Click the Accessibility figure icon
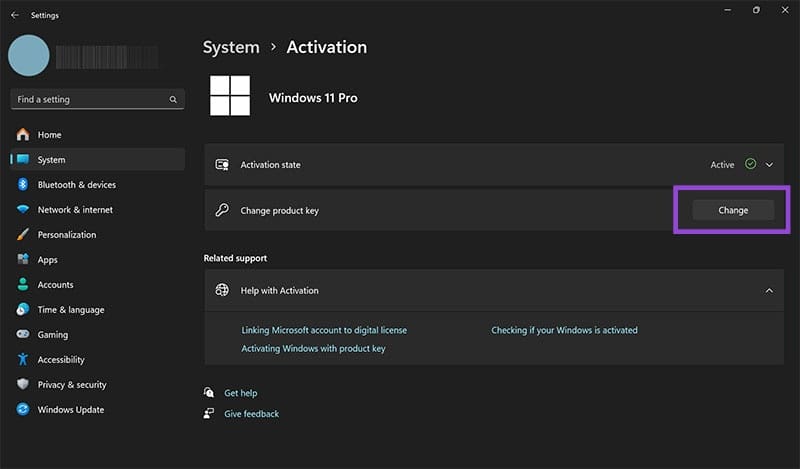 pyautogui.click(x=23, y=359)
